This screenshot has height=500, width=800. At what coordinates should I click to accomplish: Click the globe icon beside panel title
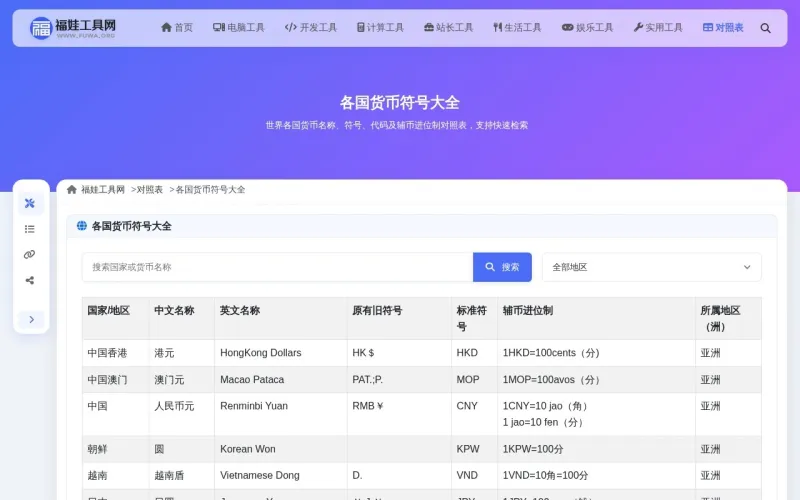(x=82, y=226)
